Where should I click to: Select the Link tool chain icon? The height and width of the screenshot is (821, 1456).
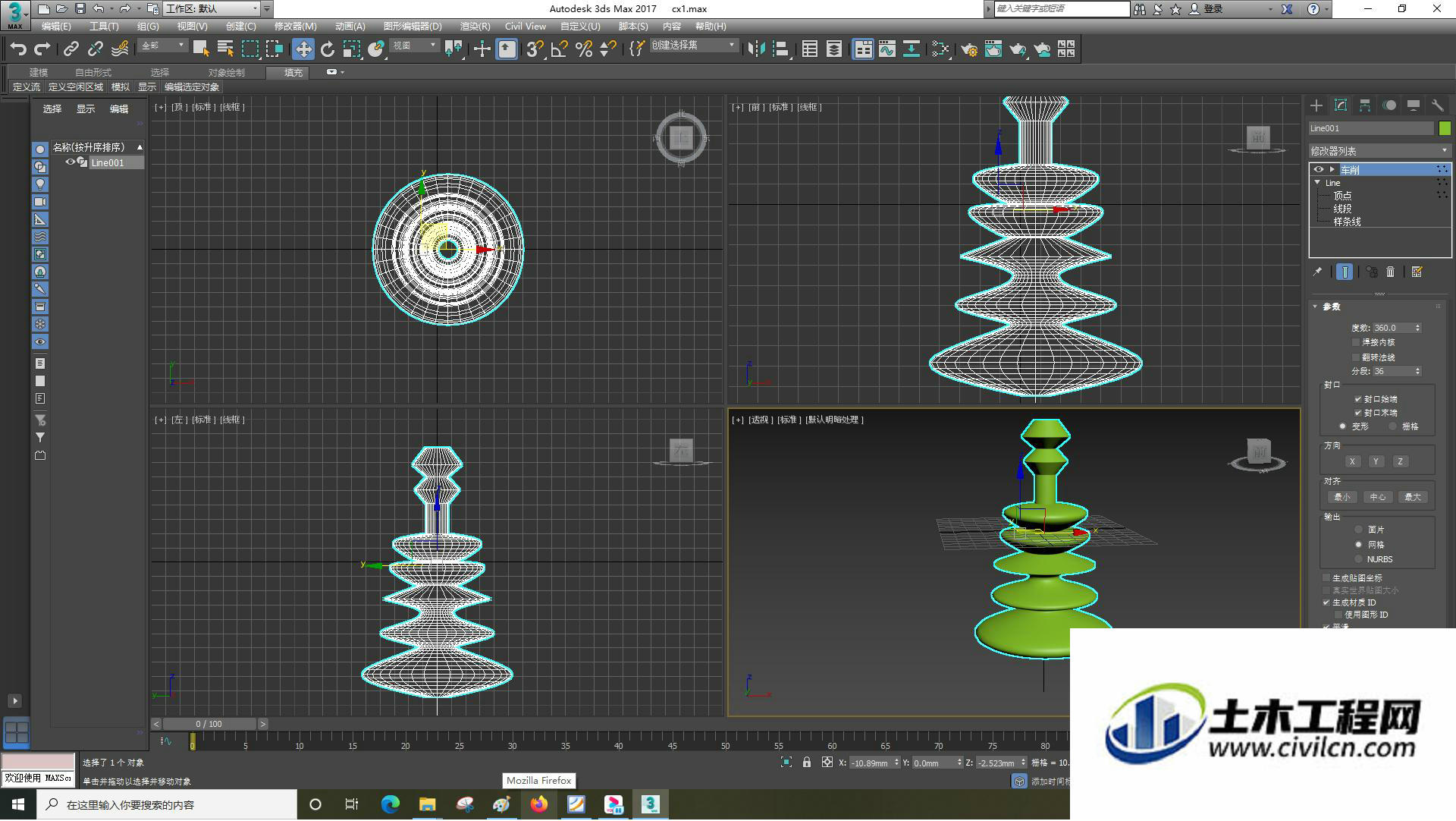[x=71, y=49]
